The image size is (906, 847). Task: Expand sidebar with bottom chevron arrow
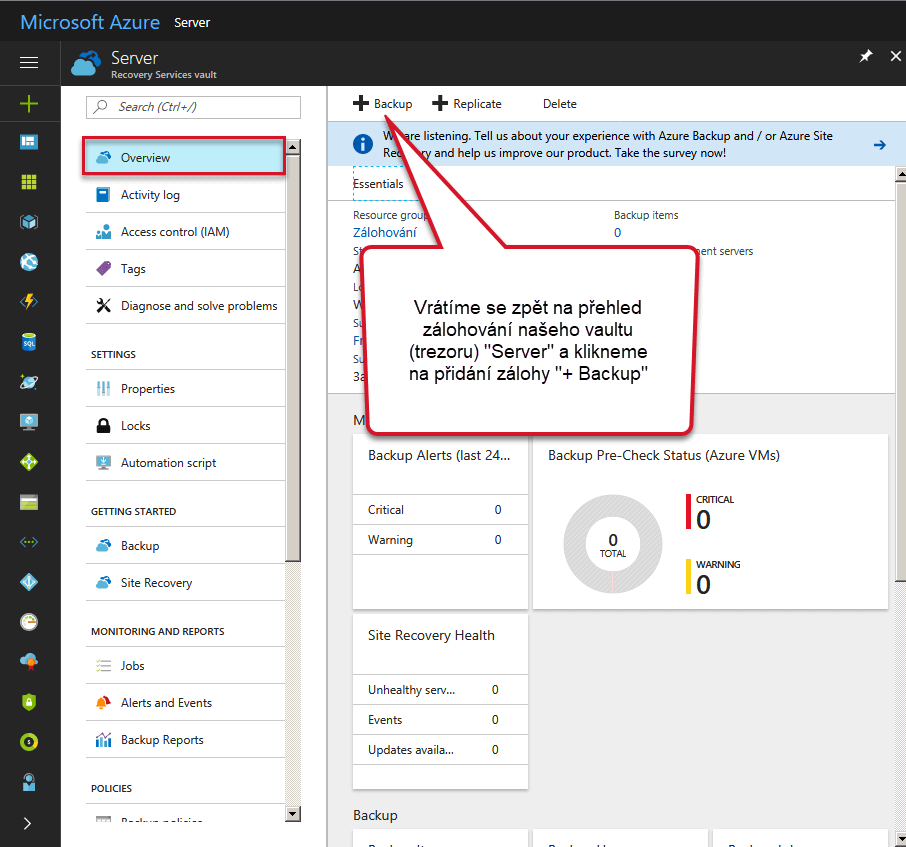(27, 823)
